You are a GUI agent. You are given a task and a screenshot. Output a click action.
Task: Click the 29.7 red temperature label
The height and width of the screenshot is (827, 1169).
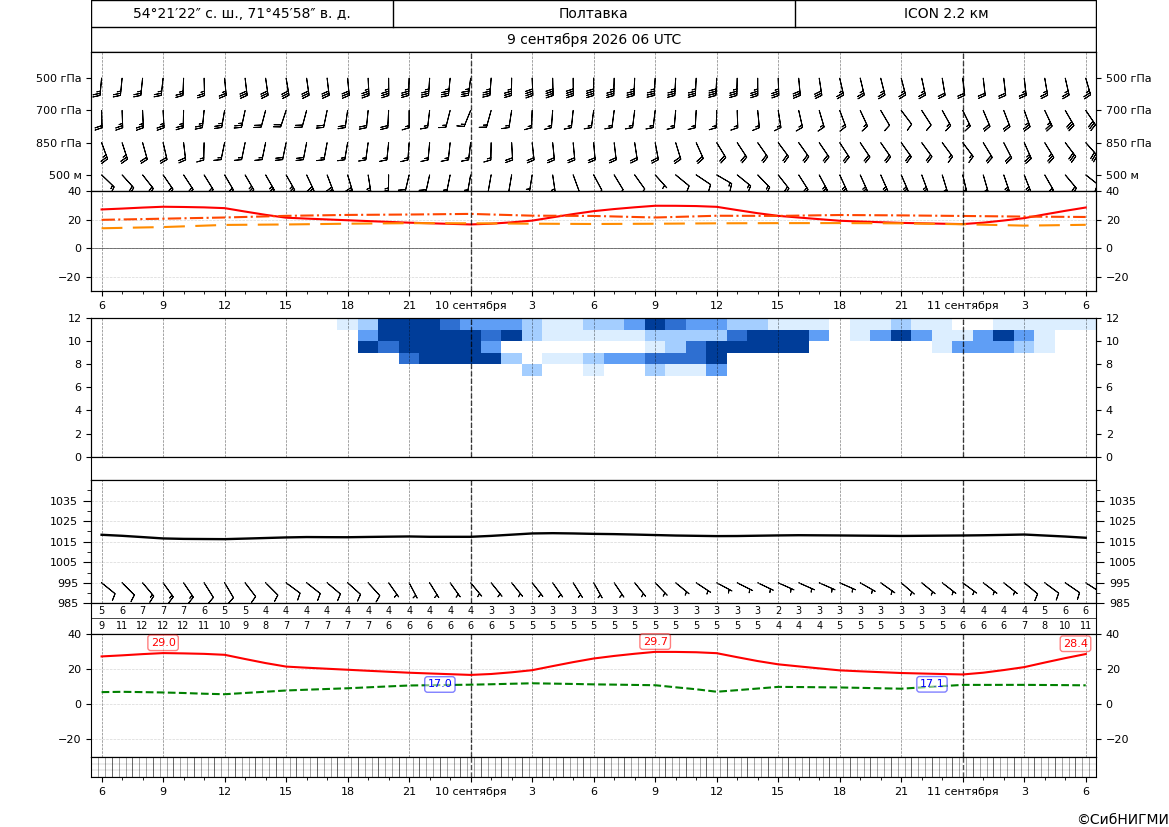point(655,641)
